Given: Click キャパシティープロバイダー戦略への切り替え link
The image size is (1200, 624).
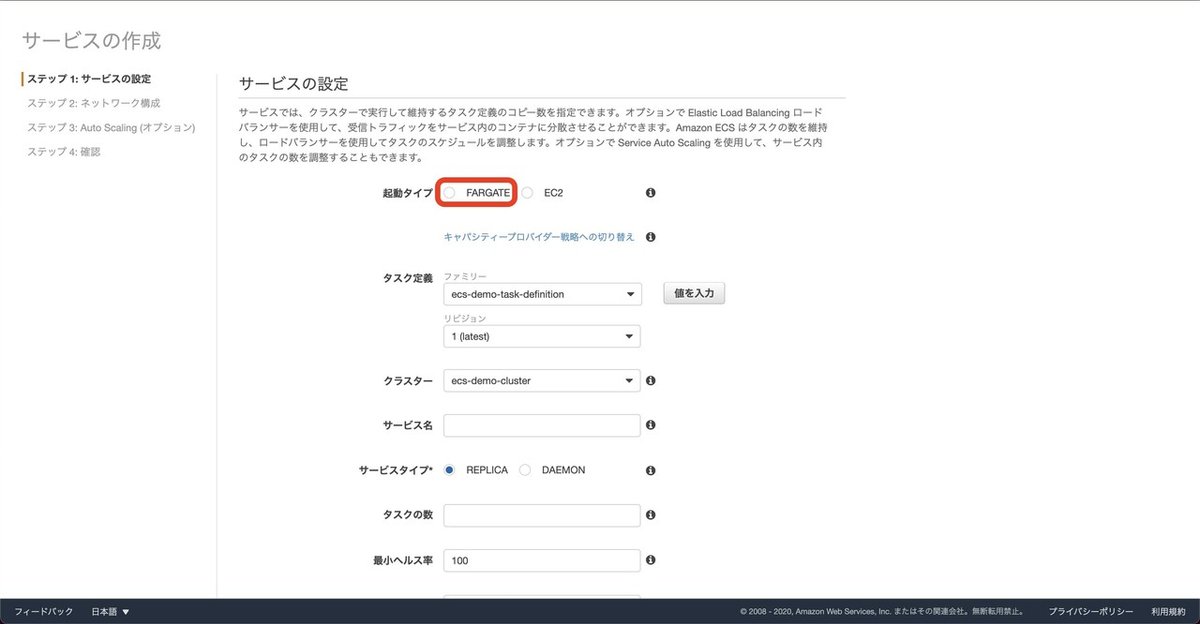Looking at the screenshot, I should tap(539, 237).
